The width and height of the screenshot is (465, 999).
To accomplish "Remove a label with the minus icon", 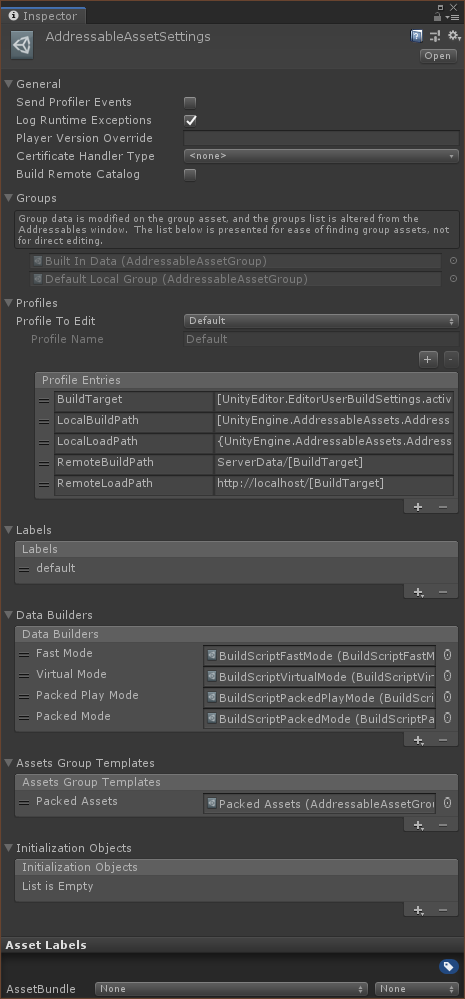I will [443, 592].
